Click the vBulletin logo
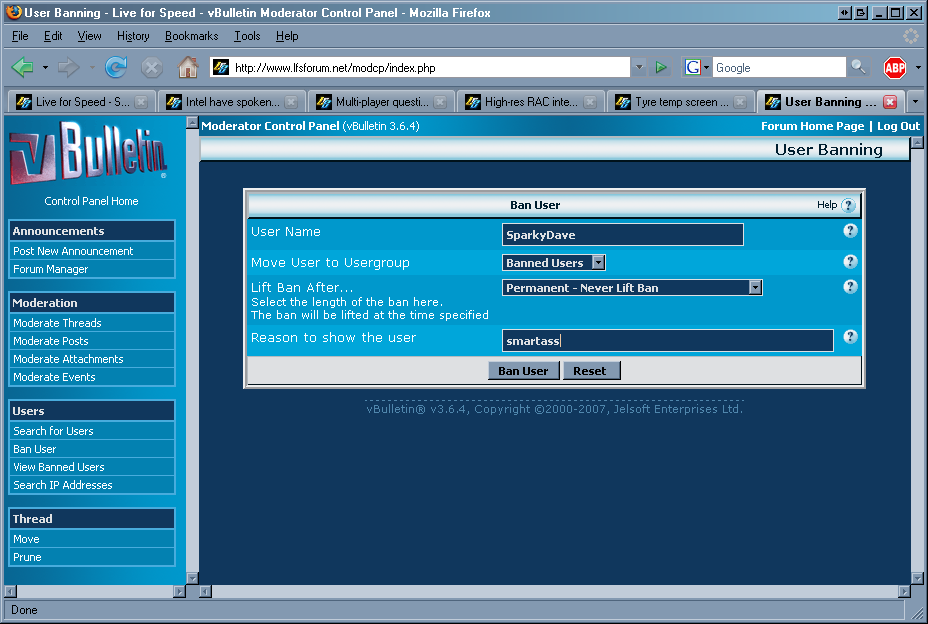 pyautogui.click(x=89, y=151)
